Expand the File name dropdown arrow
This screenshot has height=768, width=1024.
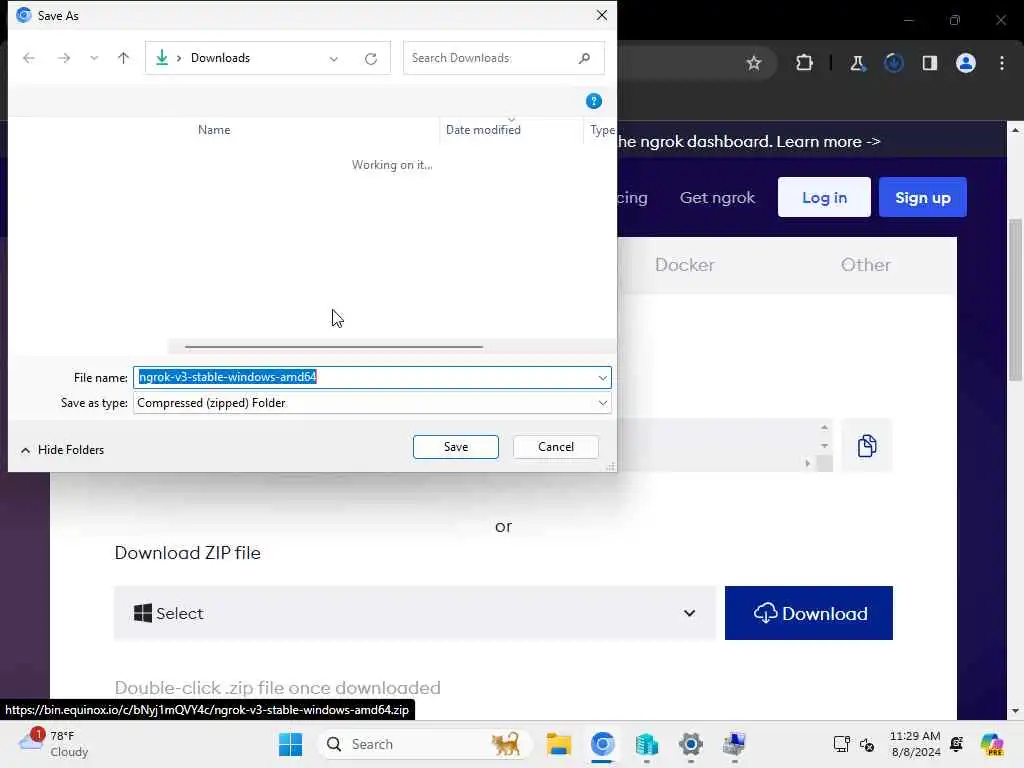(602, 377)
